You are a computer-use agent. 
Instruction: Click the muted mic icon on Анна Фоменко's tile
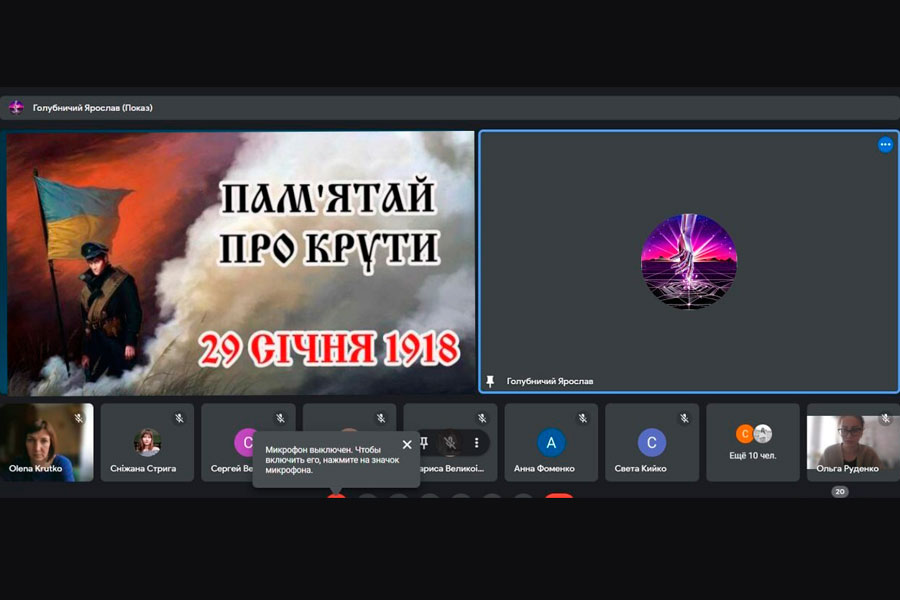583,419
